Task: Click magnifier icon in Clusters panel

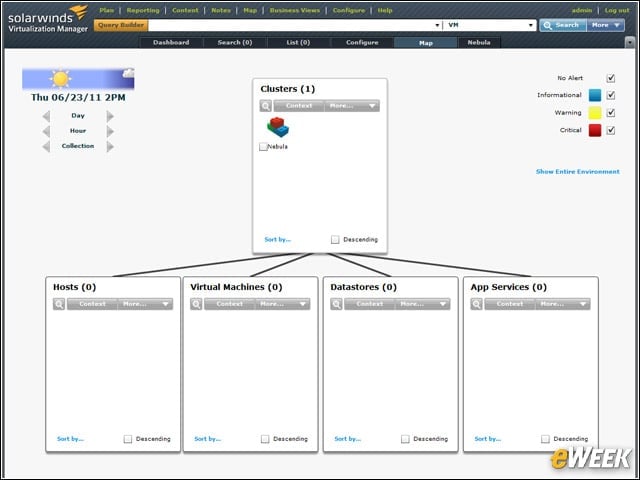Action: 266,106
